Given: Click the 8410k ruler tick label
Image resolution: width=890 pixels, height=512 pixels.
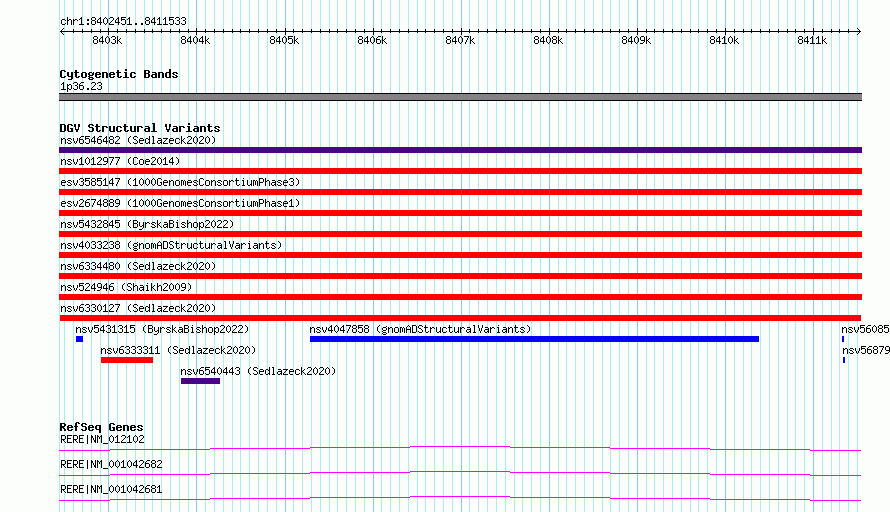Looking at the screenshot, I should click(x=724, y=40).
